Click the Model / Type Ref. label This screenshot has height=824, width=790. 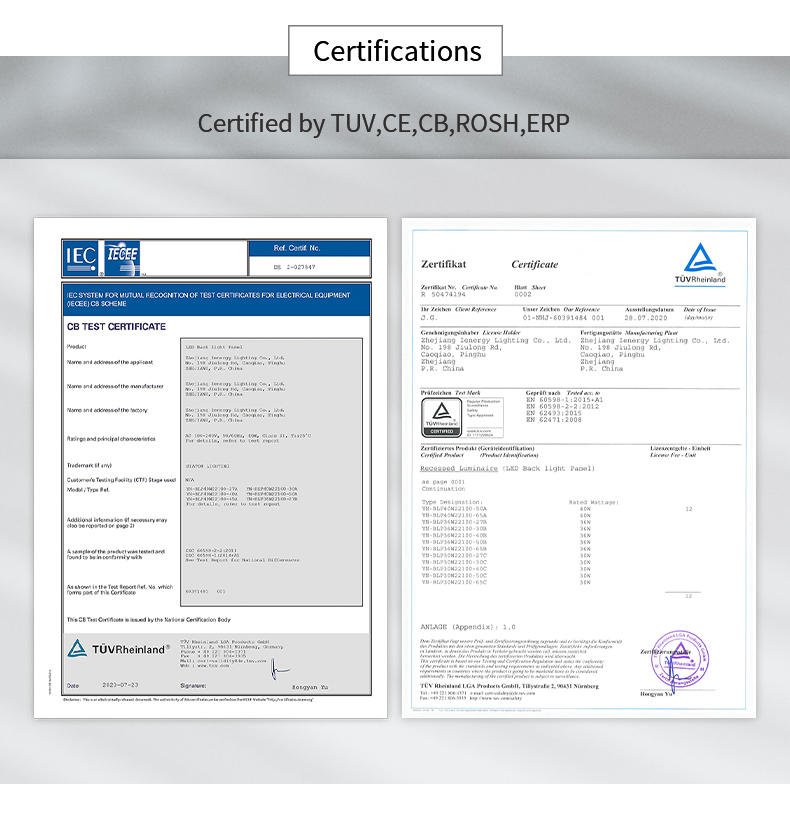pyautogui.click(x=88, y=490)
